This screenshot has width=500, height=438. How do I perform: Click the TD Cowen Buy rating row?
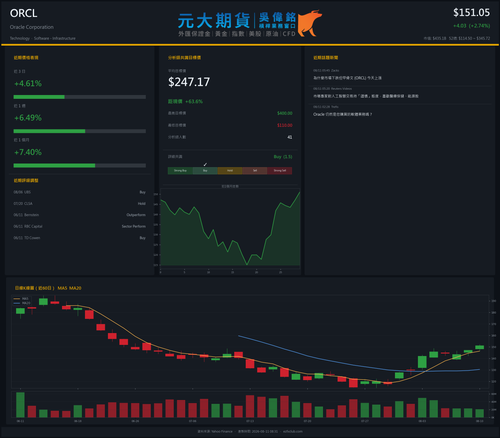pos(80,238)
